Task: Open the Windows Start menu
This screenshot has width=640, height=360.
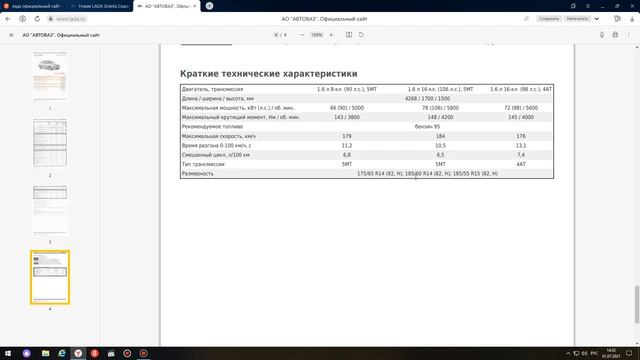Action: point(8,353)
